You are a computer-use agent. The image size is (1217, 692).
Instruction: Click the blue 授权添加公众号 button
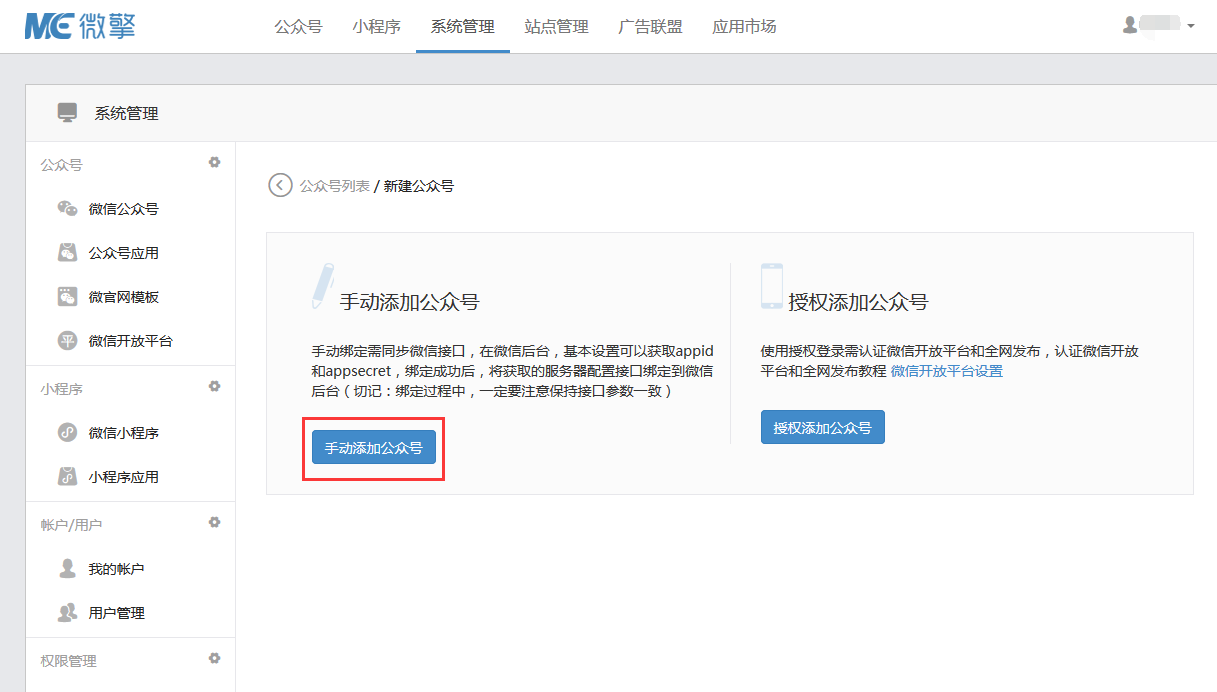(x=822, y=427)
